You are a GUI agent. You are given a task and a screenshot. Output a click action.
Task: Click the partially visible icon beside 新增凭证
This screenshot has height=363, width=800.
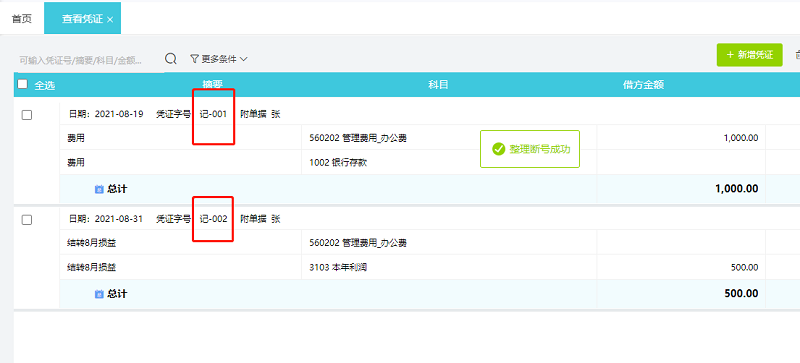(x=797, y=55)
